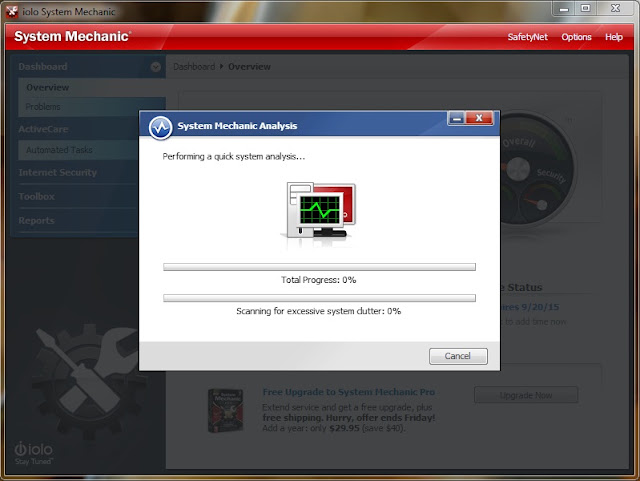
Task: Click the System Mechanic Pro box thumbnail
Action: pyautogui.click(x=226, y=410)
